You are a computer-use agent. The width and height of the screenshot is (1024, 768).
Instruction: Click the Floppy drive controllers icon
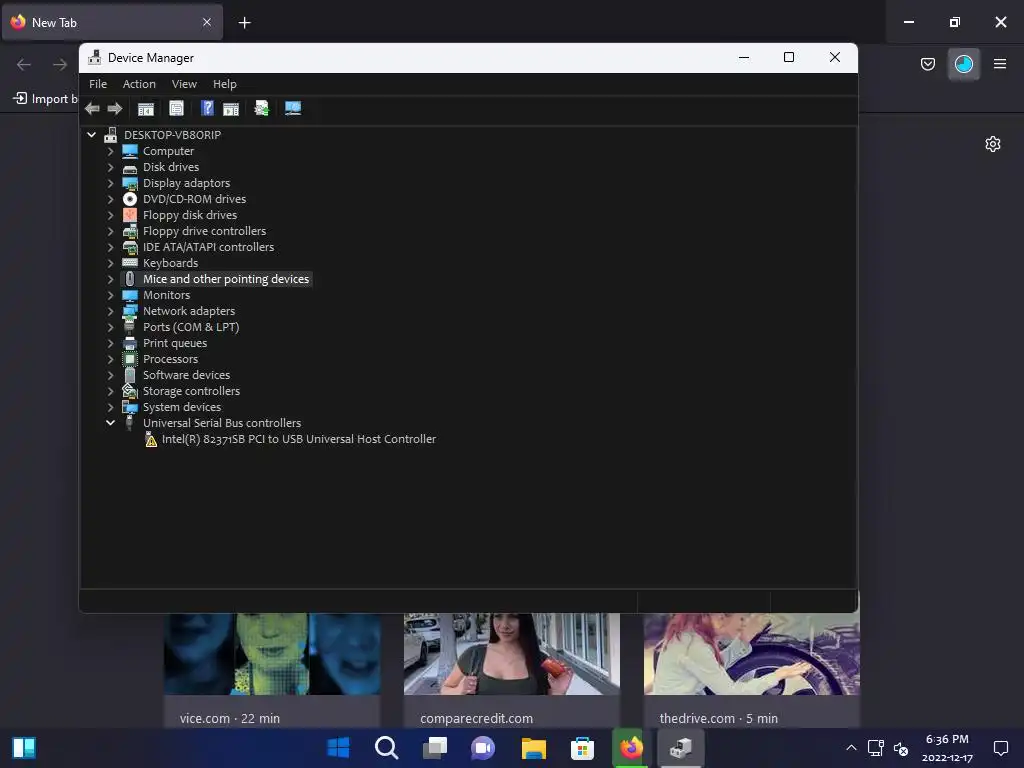[x=130, y=231]
